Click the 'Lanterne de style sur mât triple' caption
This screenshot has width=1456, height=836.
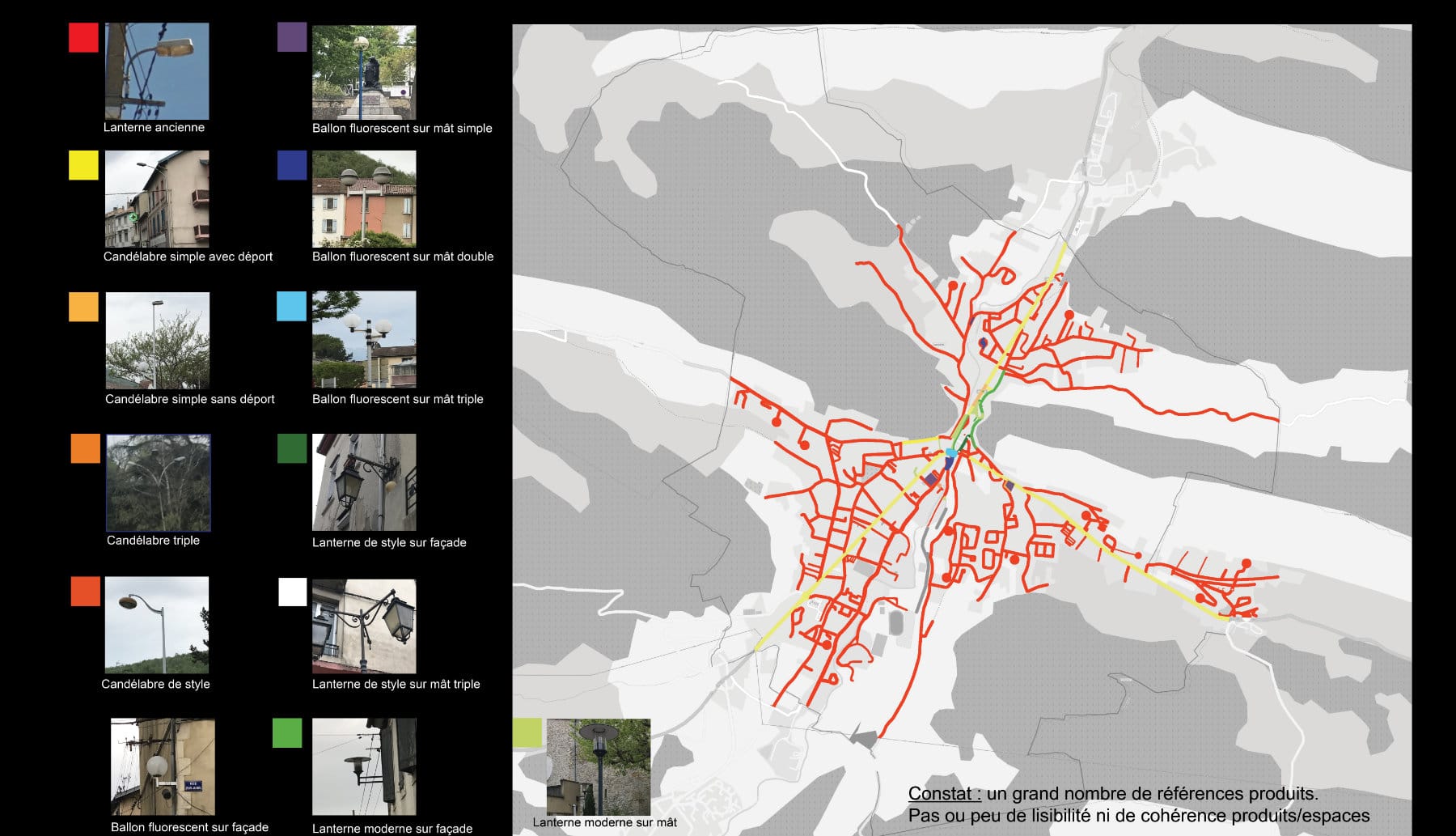[396, 684]
